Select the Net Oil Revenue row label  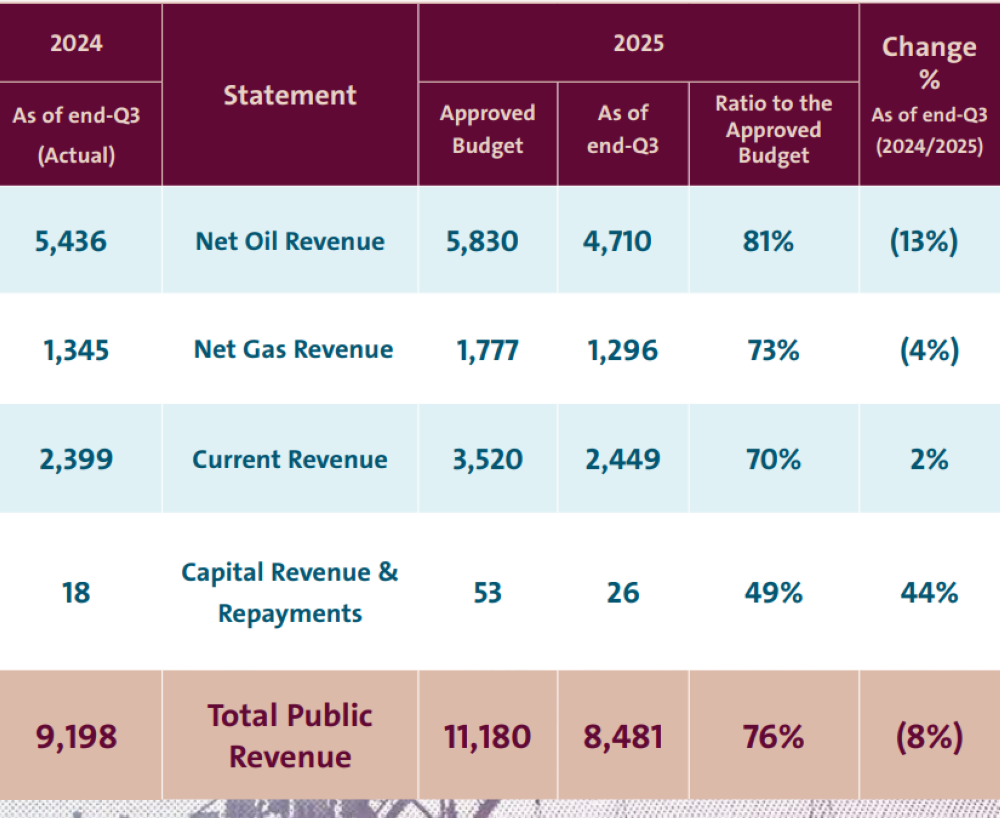coord(290,241)
